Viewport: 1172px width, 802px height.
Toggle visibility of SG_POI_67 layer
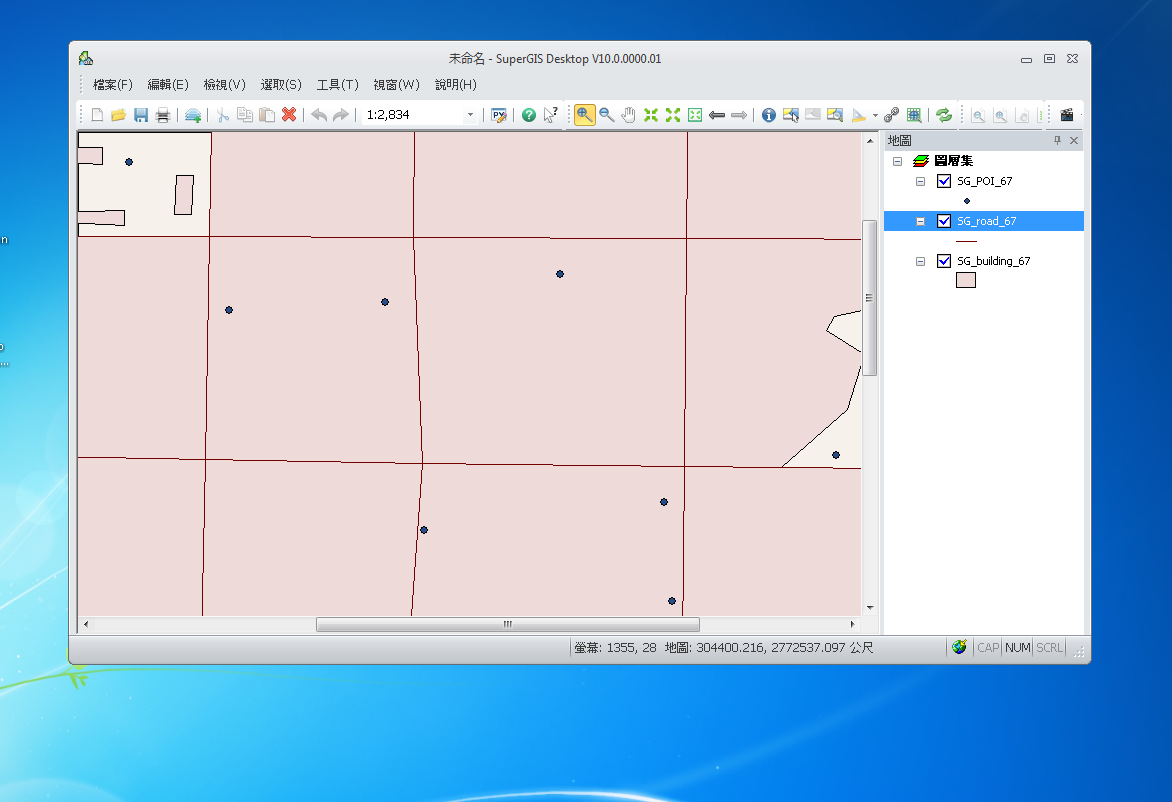click(944, 181)
